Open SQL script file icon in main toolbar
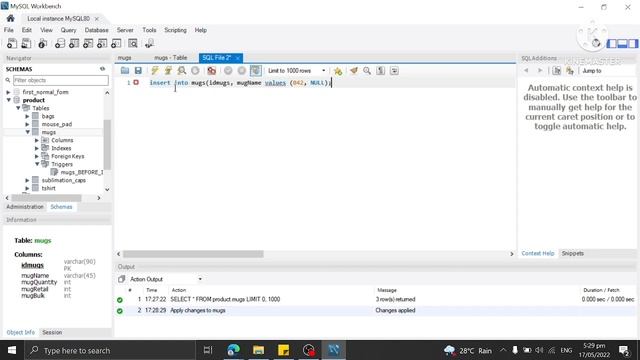This screenshot has height=360, width=640. point(26,43)
